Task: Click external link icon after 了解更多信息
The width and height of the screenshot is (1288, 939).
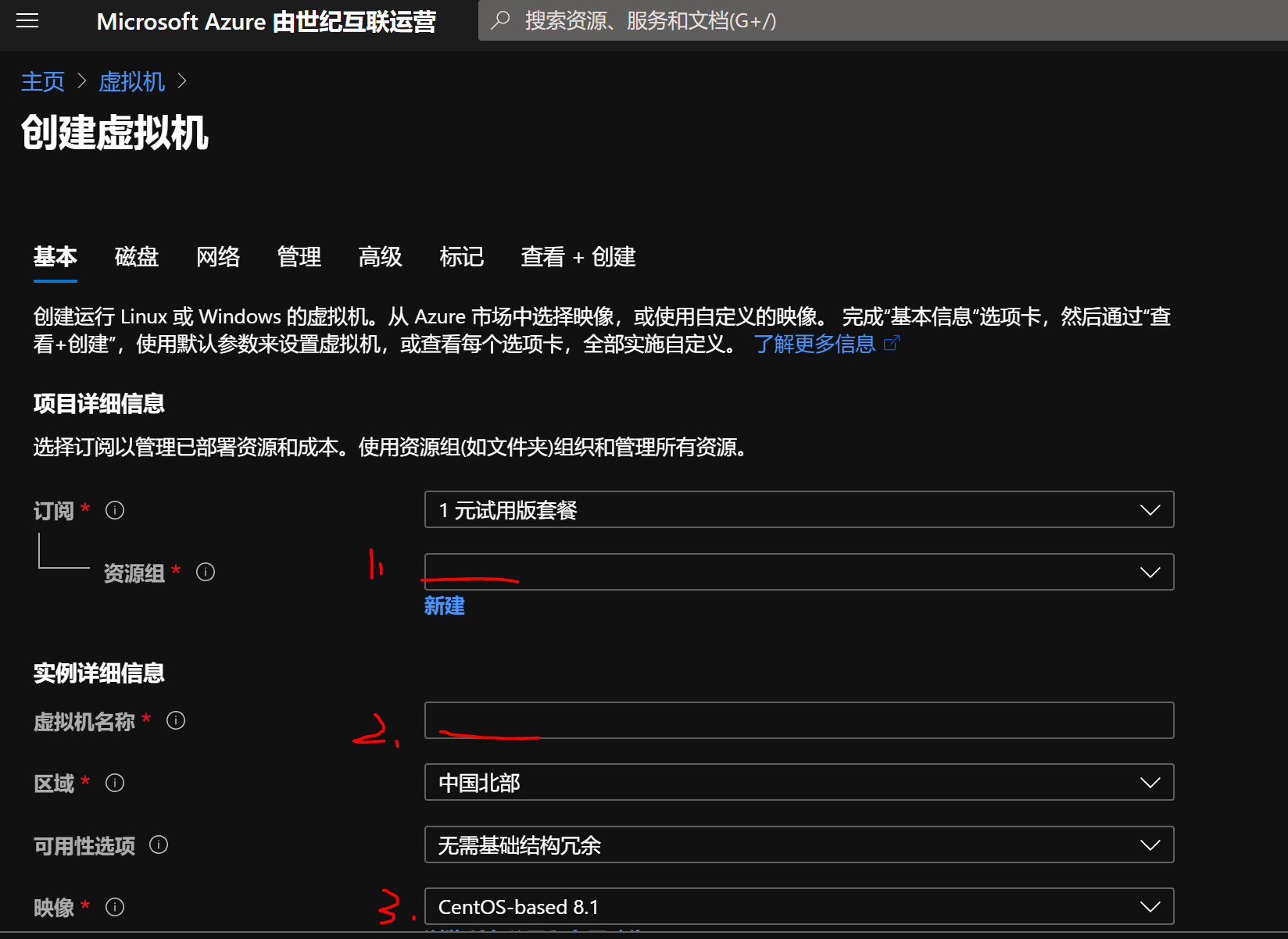Action: (x=892, y=343)
